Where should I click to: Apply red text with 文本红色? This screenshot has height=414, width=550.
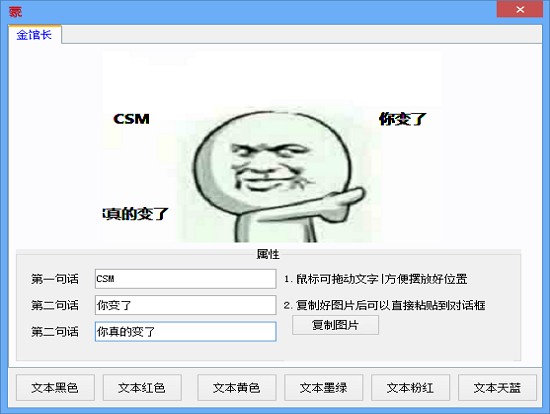tap(142, 387)
